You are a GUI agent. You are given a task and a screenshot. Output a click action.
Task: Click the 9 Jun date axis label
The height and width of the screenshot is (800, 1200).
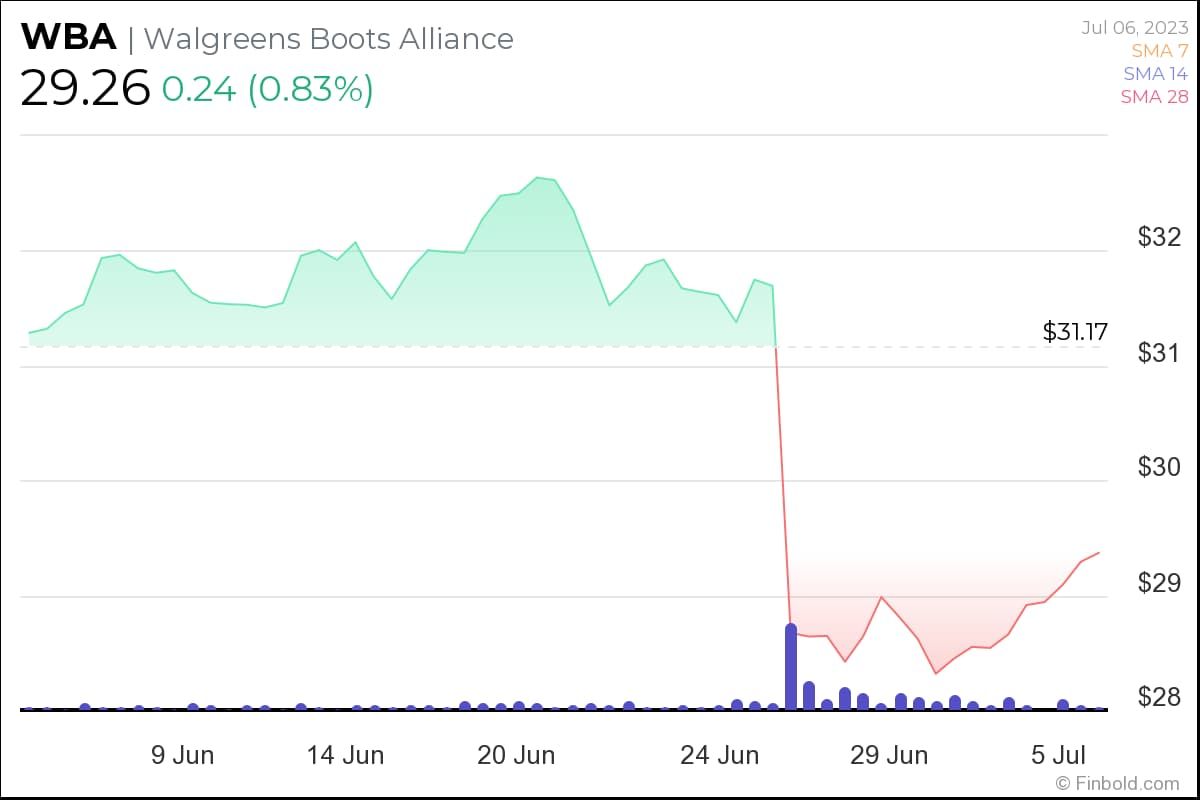[182, 755]
